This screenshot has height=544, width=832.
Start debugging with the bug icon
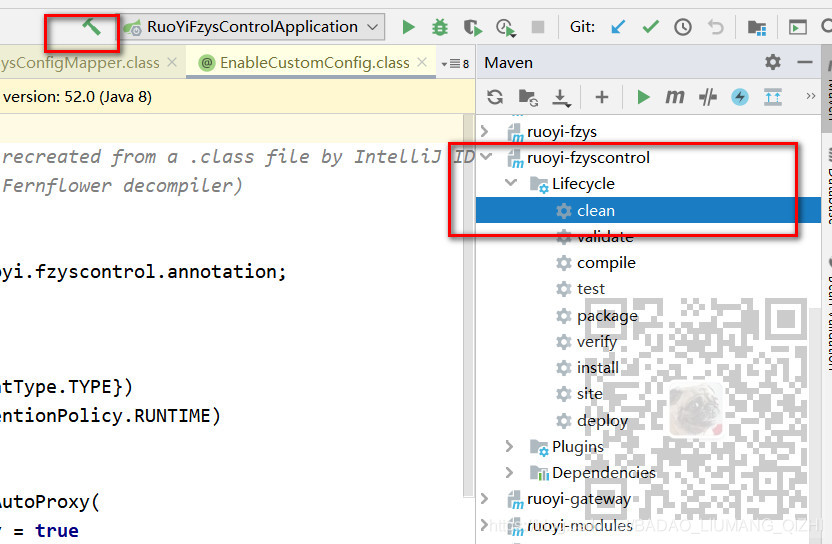[440, 27]
